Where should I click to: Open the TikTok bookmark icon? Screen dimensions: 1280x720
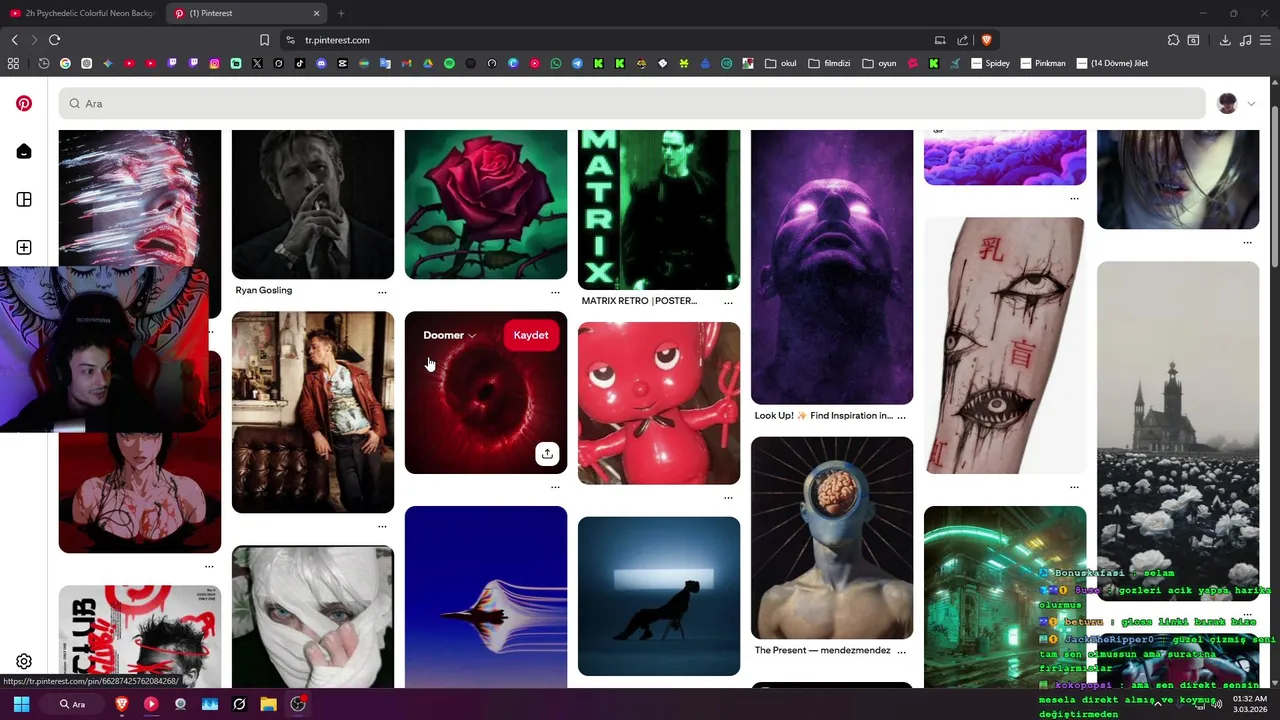pyautogui.click(x=300, y=63)
